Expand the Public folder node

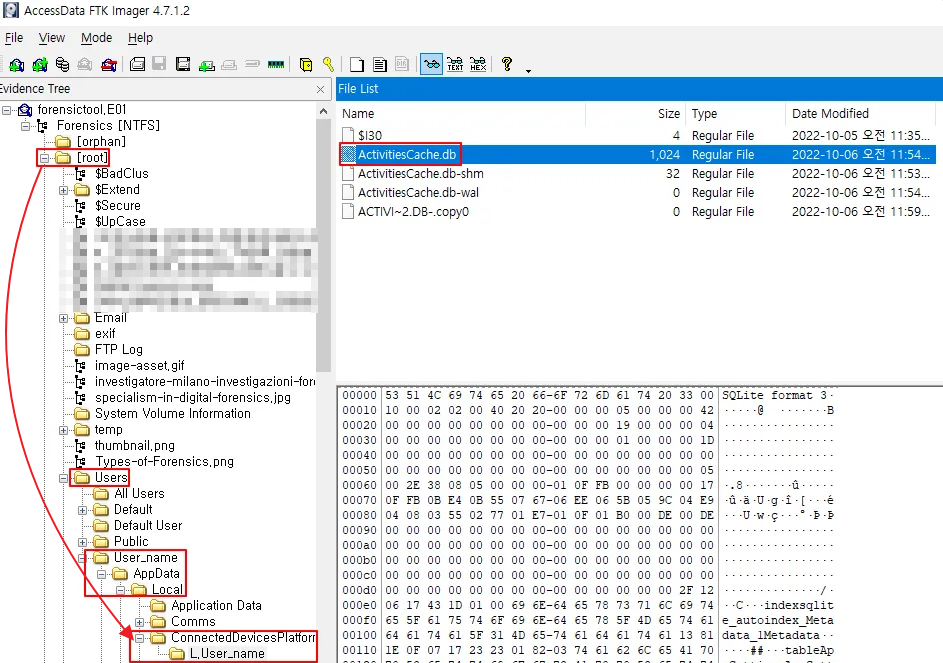(x=82, y=542)
